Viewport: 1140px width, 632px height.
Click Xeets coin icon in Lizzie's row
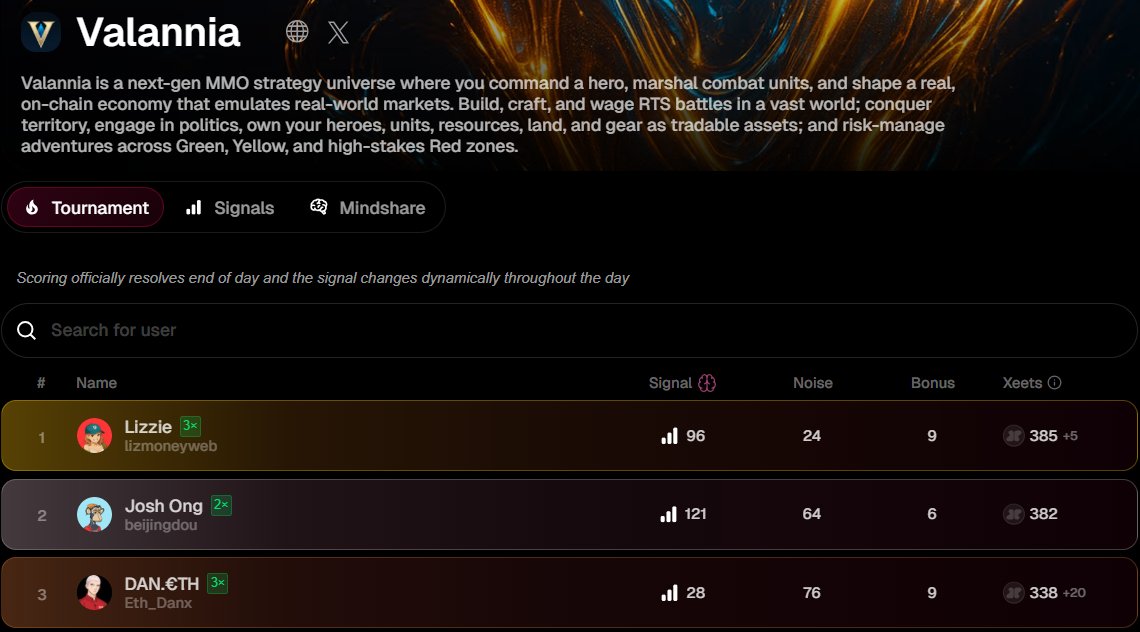[1013, 436]
